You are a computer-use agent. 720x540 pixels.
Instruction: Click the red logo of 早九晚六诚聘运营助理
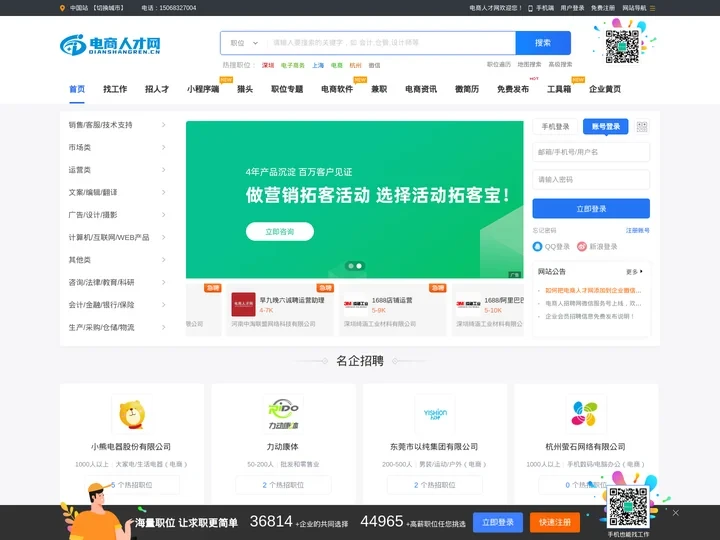[x=243, y=304]
